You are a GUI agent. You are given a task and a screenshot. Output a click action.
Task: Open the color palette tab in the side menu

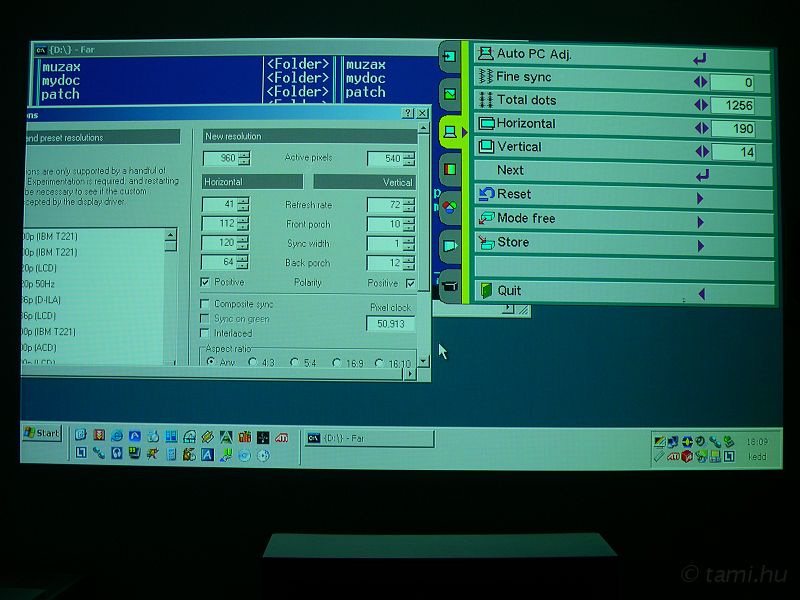point(451,208)
